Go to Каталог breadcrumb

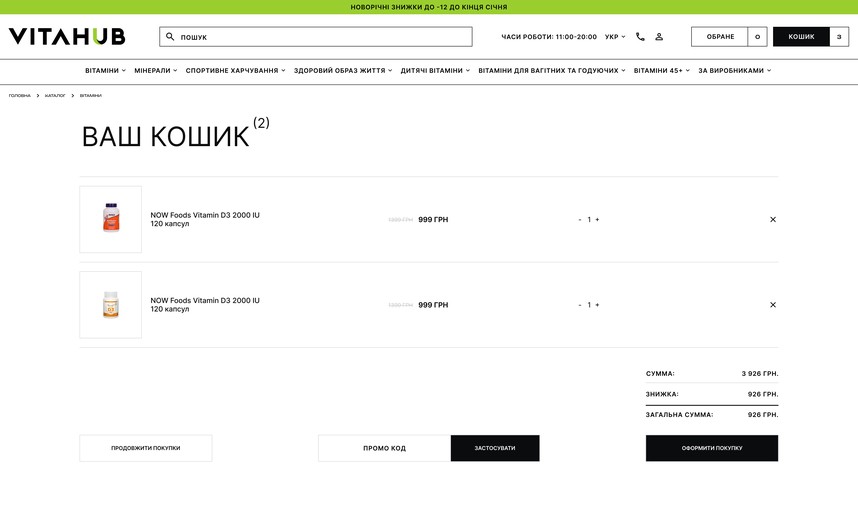click(x=55, y=96)
